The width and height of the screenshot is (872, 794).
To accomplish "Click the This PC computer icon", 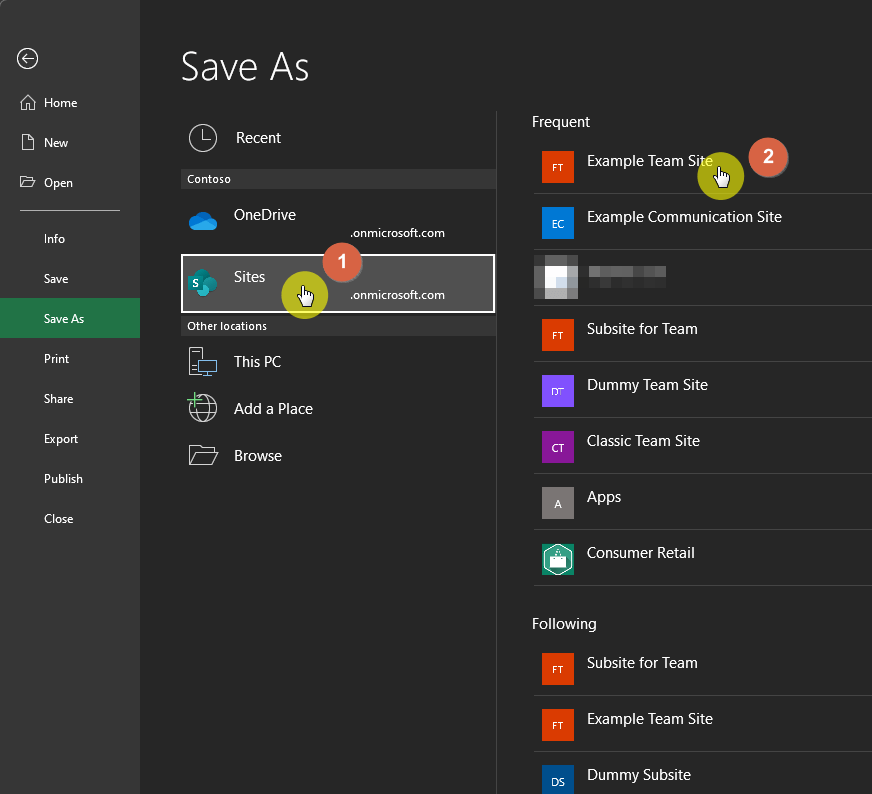I will 203,361.
